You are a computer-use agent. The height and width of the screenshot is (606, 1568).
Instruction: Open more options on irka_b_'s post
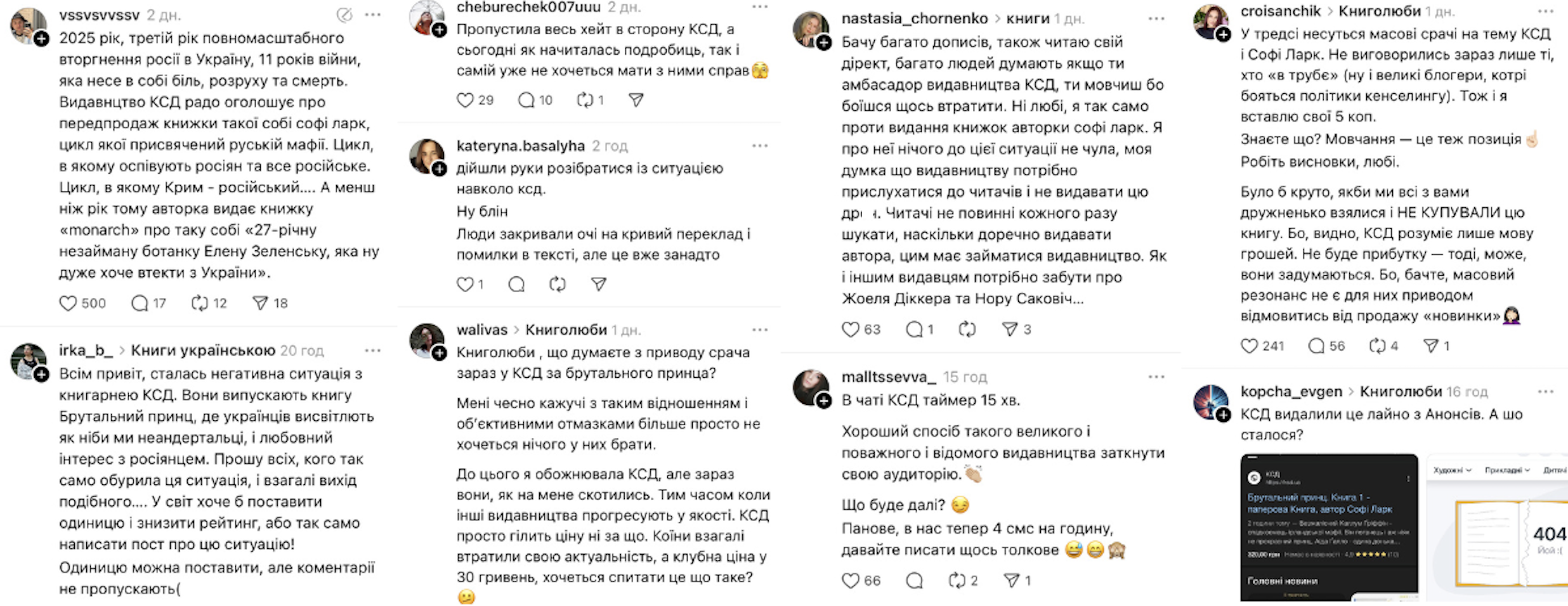tap(373, 351)
